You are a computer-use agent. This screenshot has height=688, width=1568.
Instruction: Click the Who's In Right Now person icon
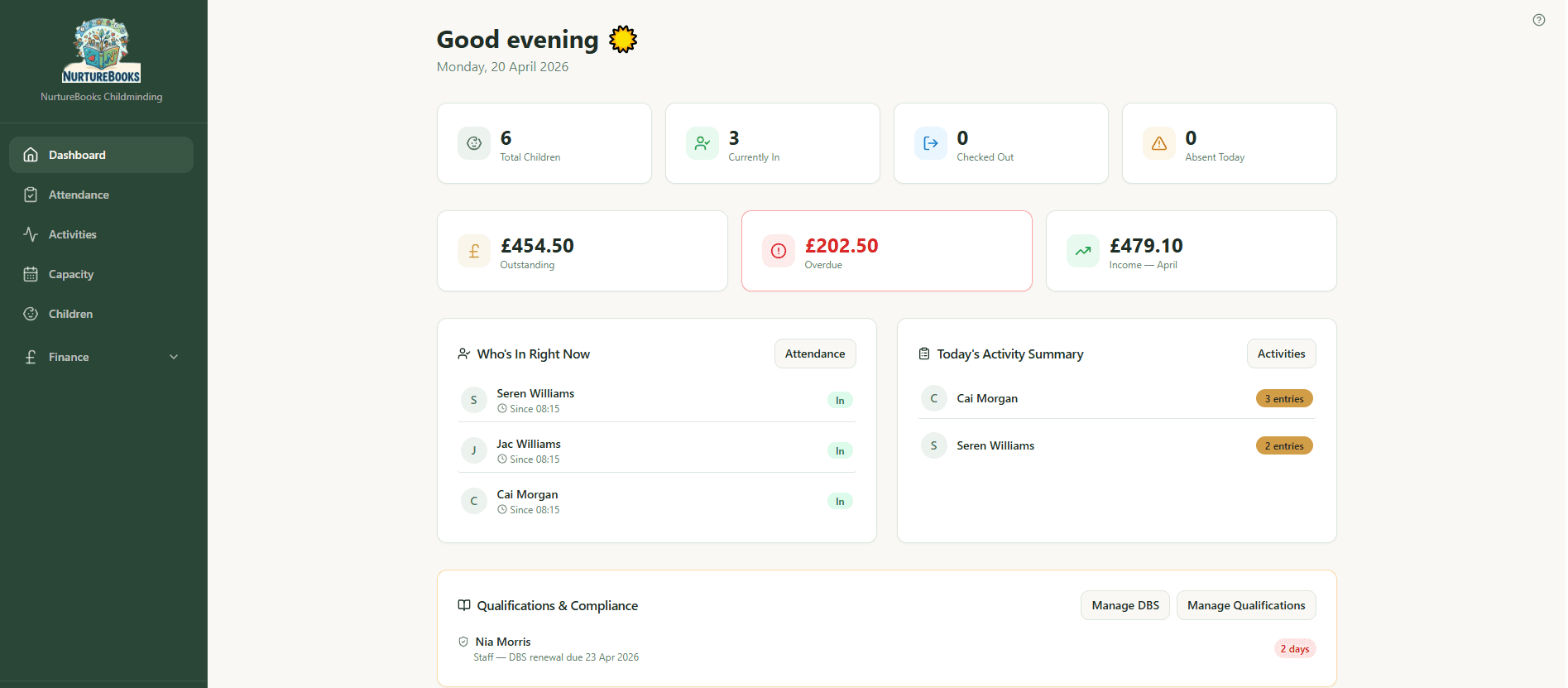click(x=464, y=354)
